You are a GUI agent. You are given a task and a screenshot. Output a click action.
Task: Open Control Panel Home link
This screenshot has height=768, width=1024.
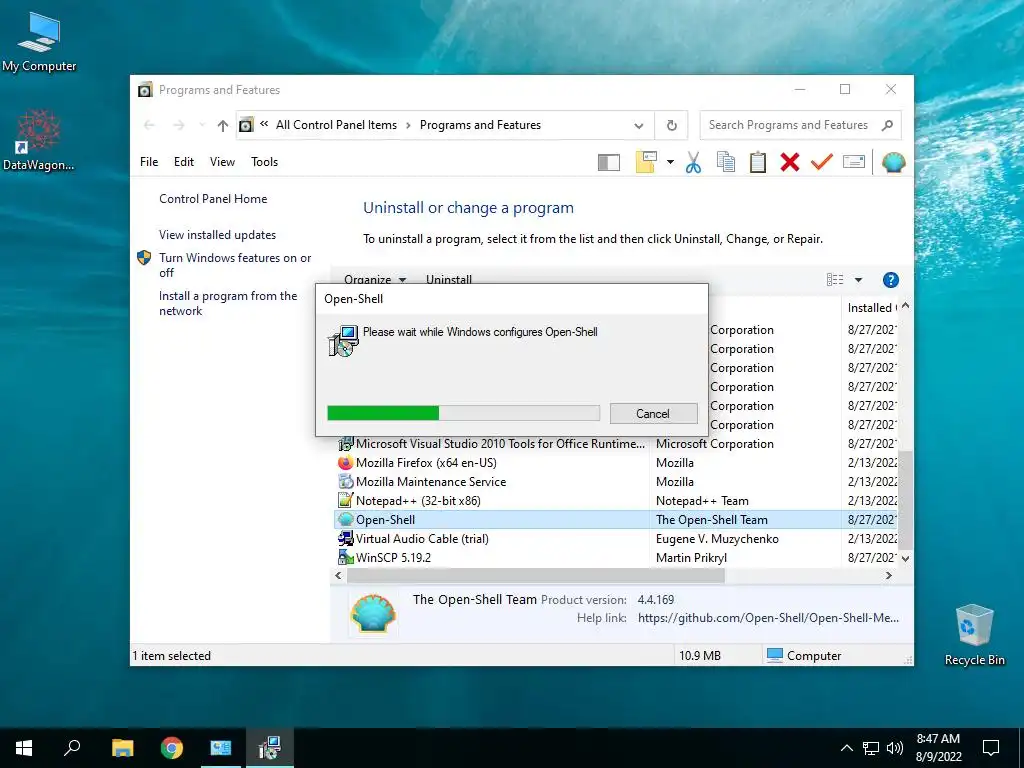(x=213, y=199)
